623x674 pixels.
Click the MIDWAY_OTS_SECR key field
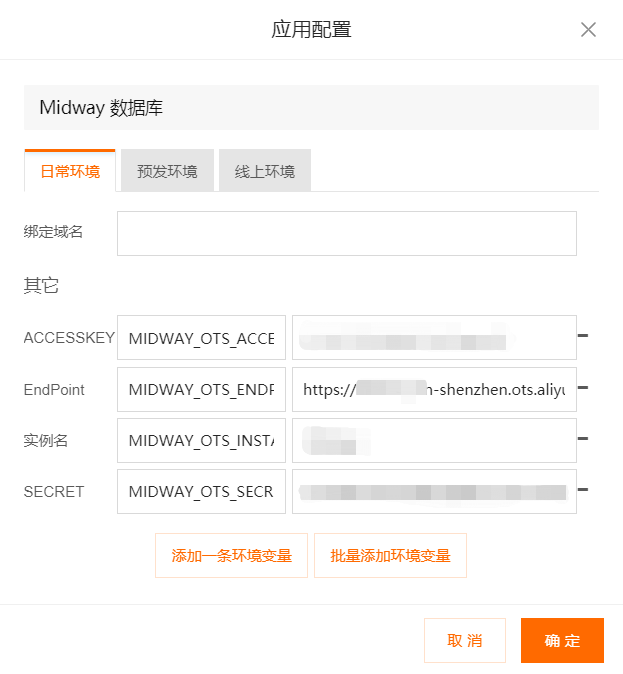pyautogui.click(x=201, y=491)
